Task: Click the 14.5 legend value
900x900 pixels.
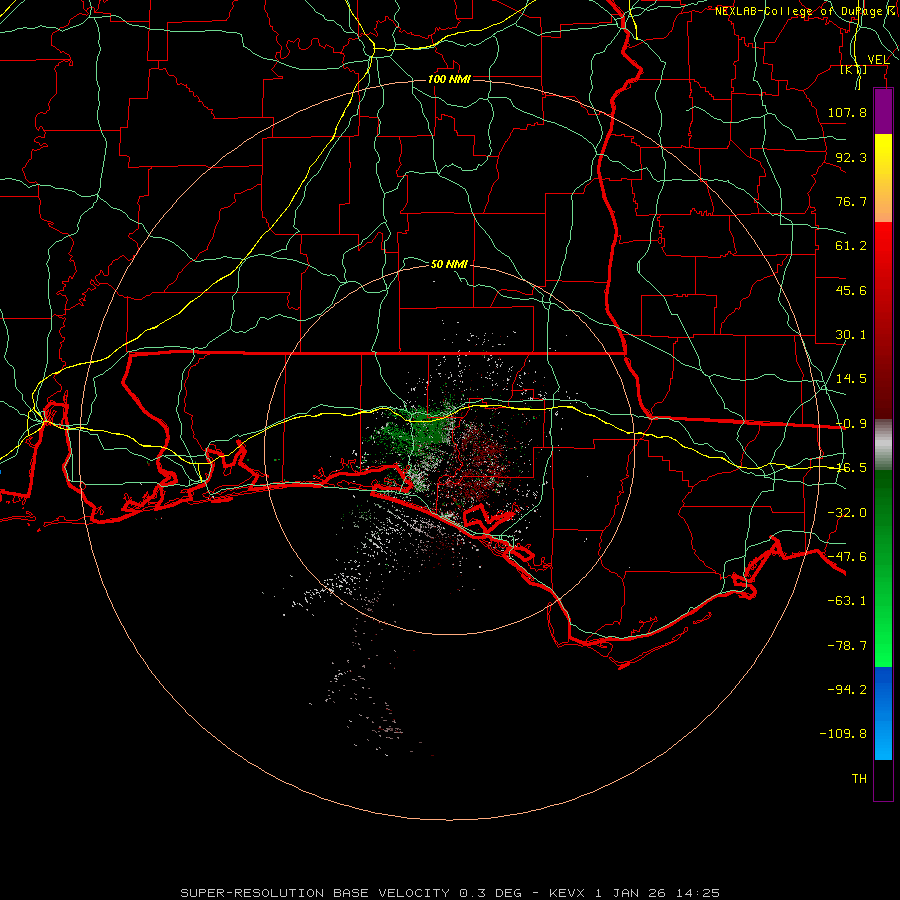Action: (x=851, y=379)
